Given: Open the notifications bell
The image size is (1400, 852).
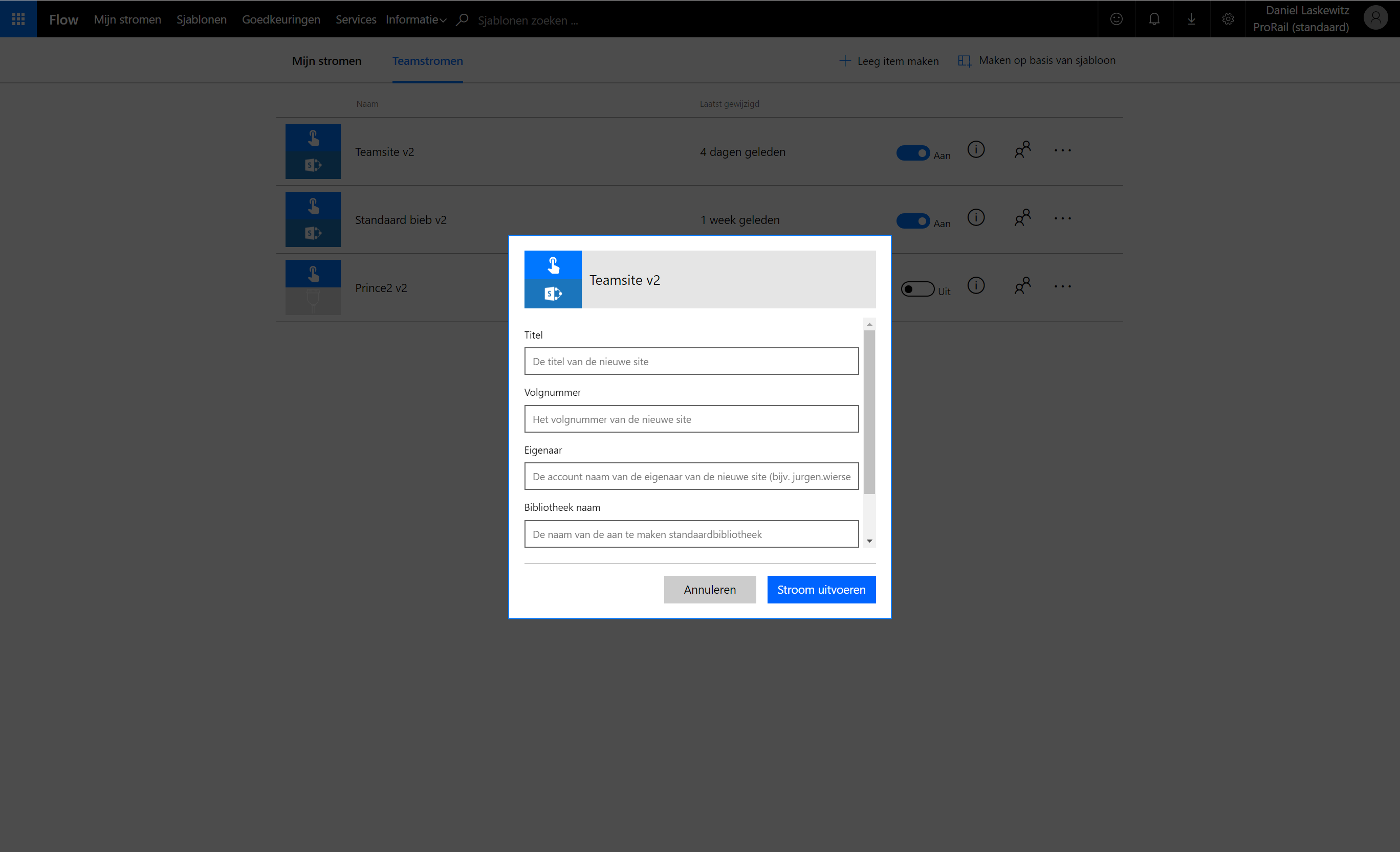Looking at the screenshot, I should 1154,19.
